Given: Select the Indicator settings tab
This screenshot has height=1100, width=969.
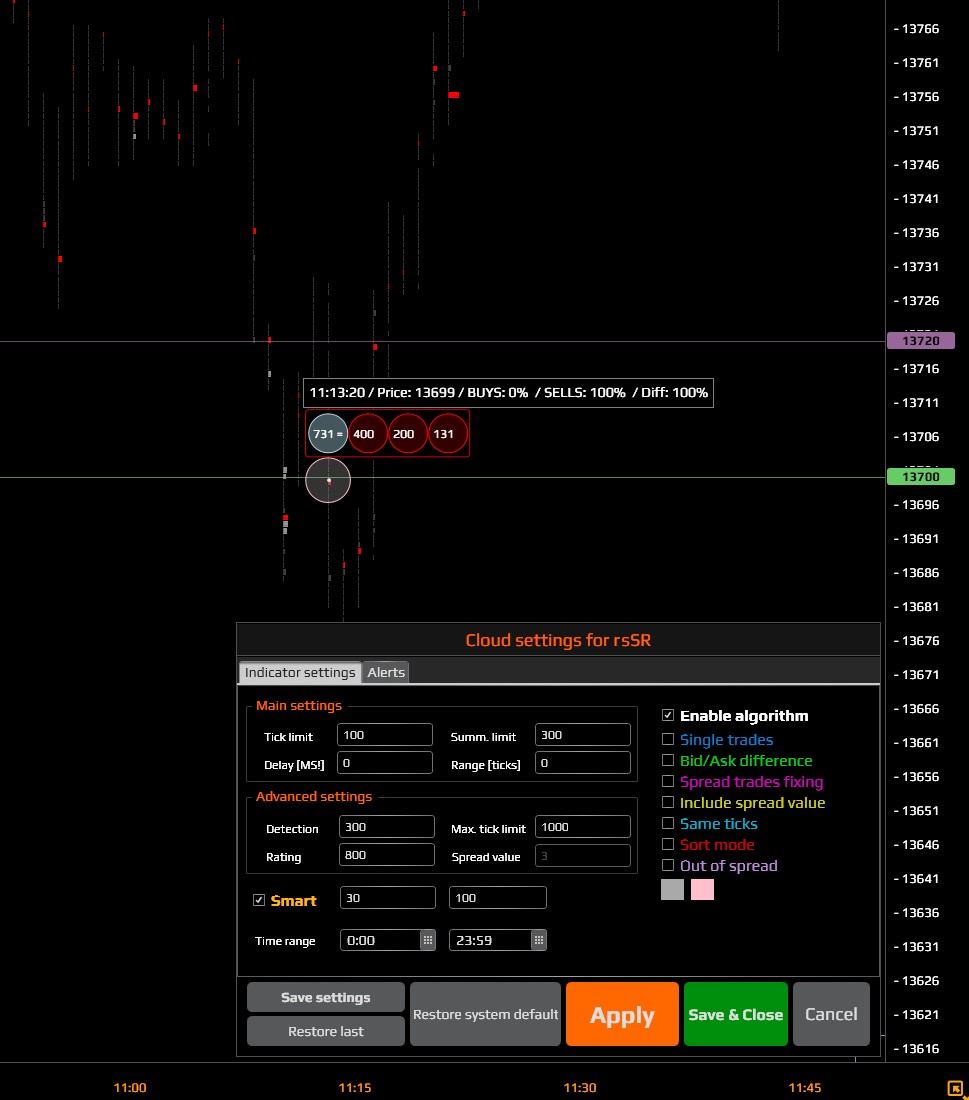Looking at the screenshot, I should [300, 672].
